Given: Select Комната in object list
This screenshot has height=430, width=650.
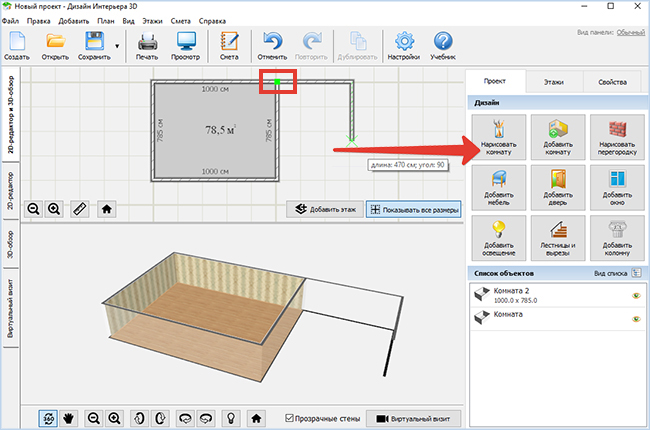Looking at the screenshot, I should click(558, 318).
